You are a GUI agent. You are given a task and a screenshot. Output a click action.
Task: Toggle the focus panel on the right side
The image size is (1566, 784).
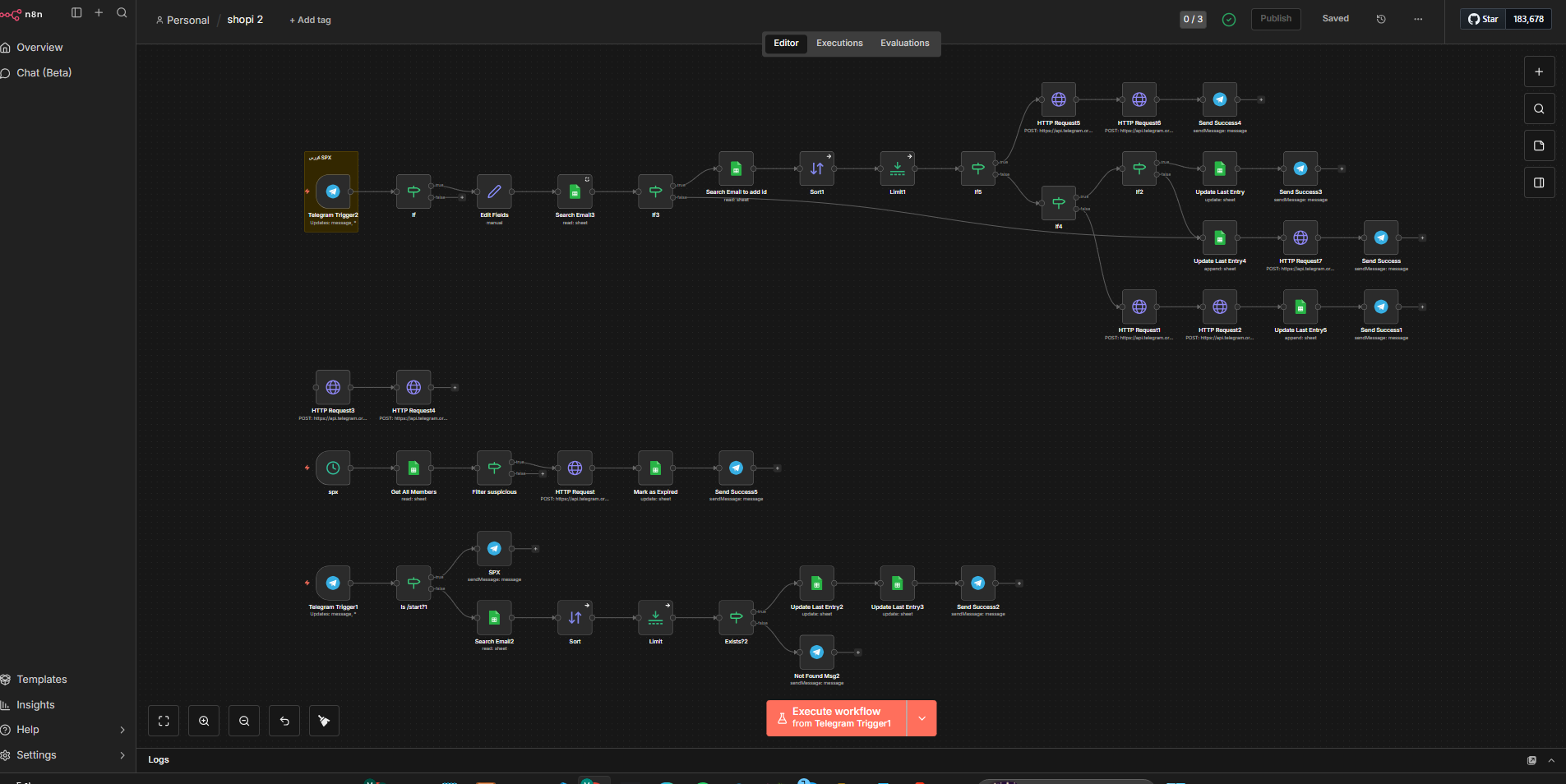click(x=1539, y=183)
